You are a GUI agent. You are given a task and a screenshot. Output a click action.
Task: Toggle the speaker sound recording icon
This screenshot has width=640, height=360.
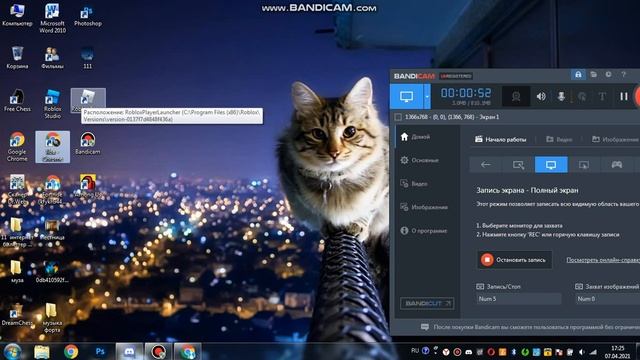(x=541, y=97)
